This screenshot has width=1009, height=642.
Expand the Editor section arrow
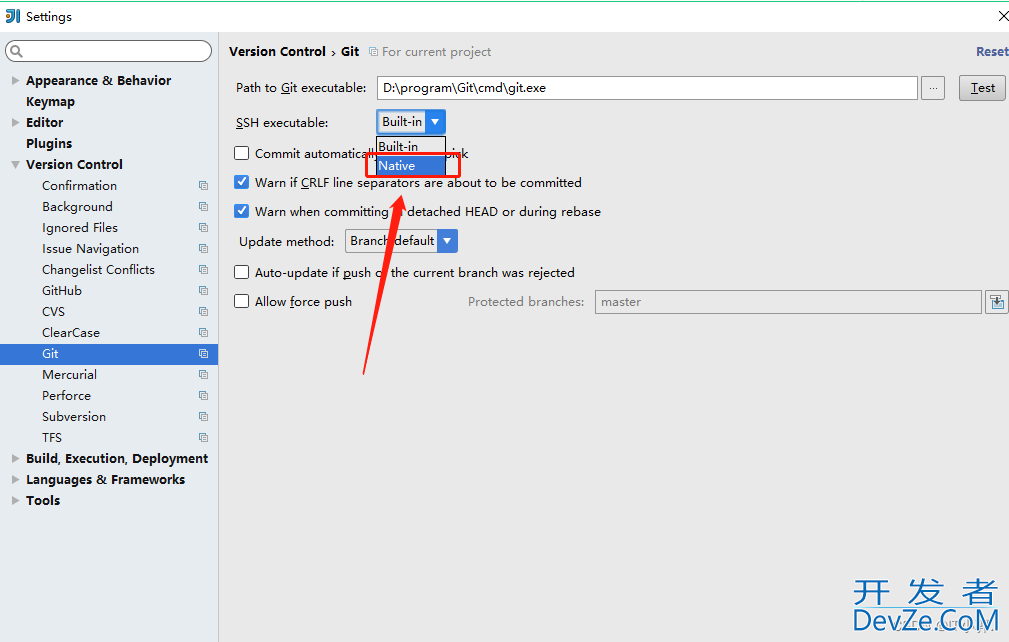click(15, 122)
